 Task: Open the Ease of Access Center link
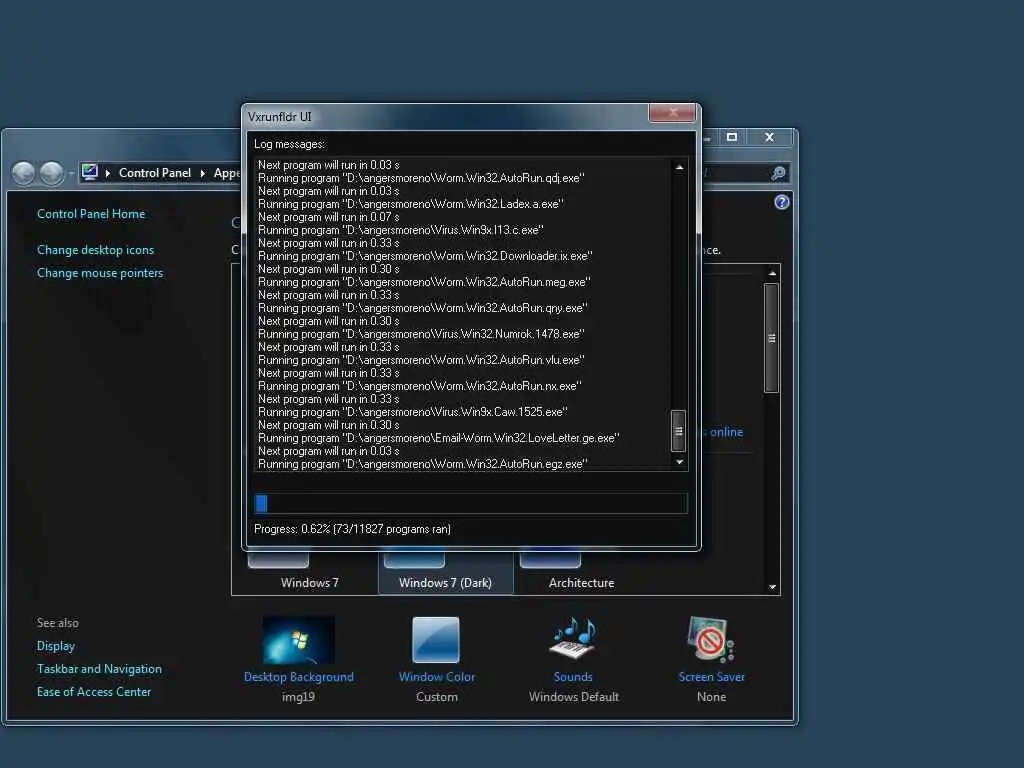[93, 691]
